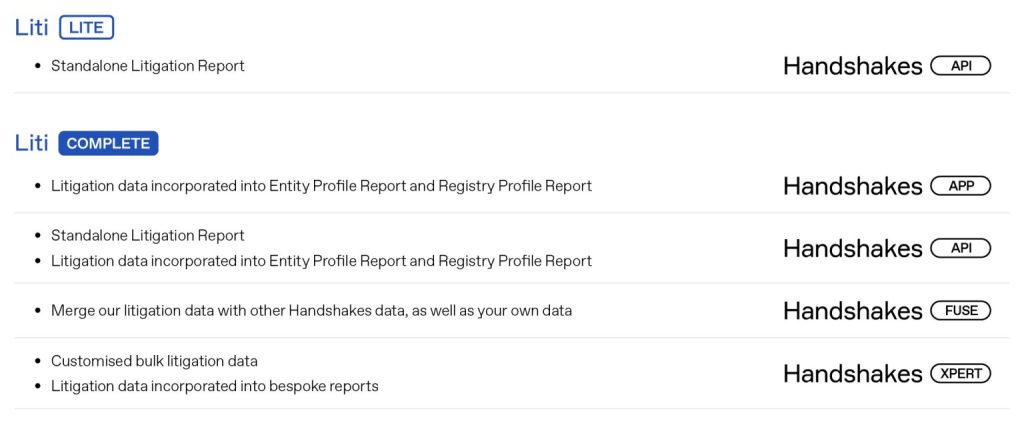Click the API badge in the Liti Complete section
The width and height of the screenshot is (1024, 425).
pos(960,248)
